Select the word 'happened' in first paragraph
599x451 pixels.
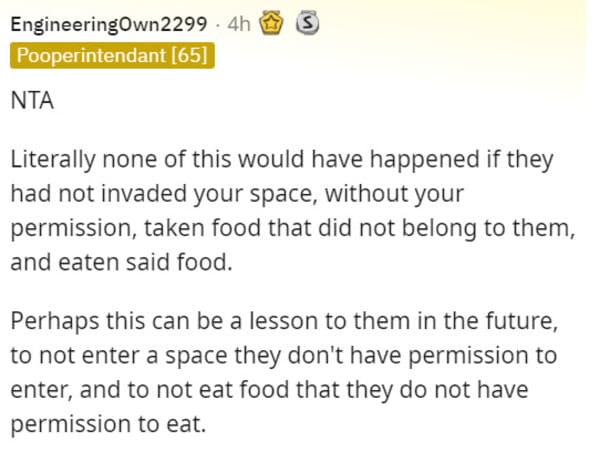(x=424, y=160)
